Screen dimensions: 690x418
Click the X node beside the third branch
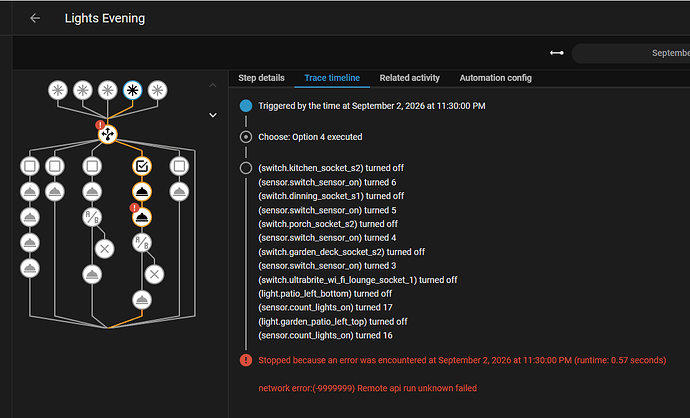coord(104,249)
